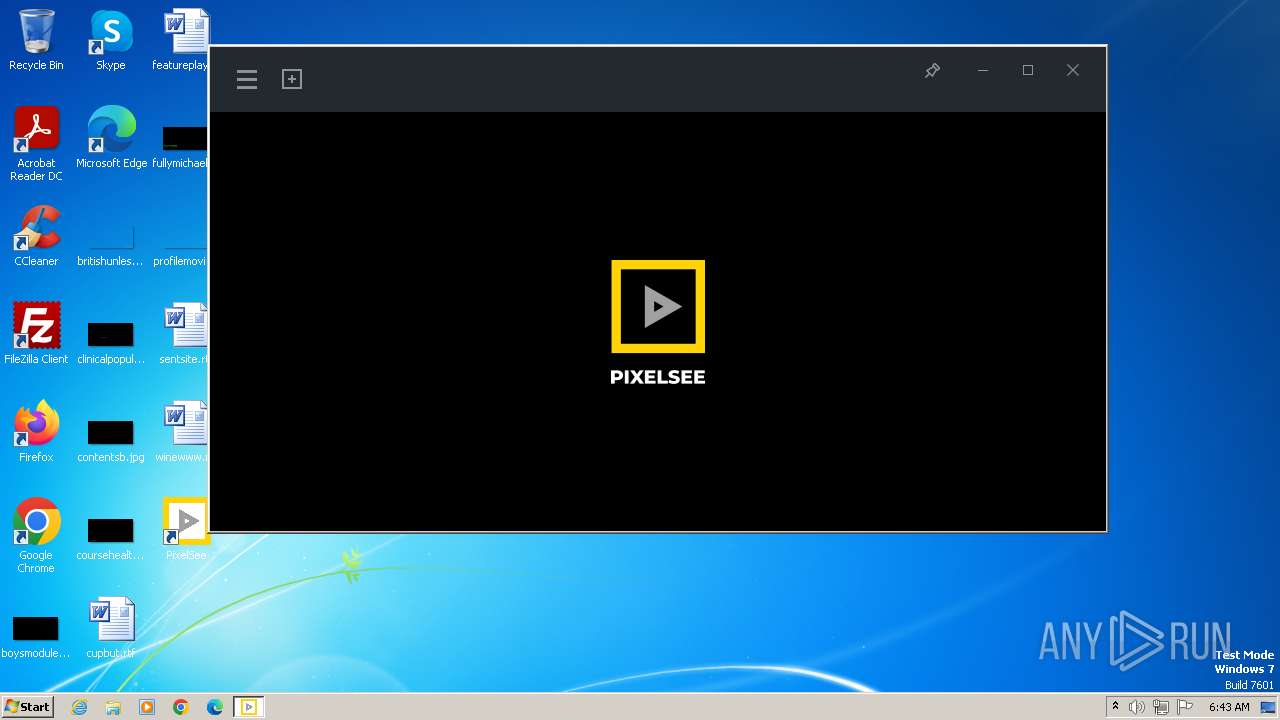This screenshot has width=1280, height=720.
Task: Open Windows Explorer from taskbar
Action: [x=113, y=707]
